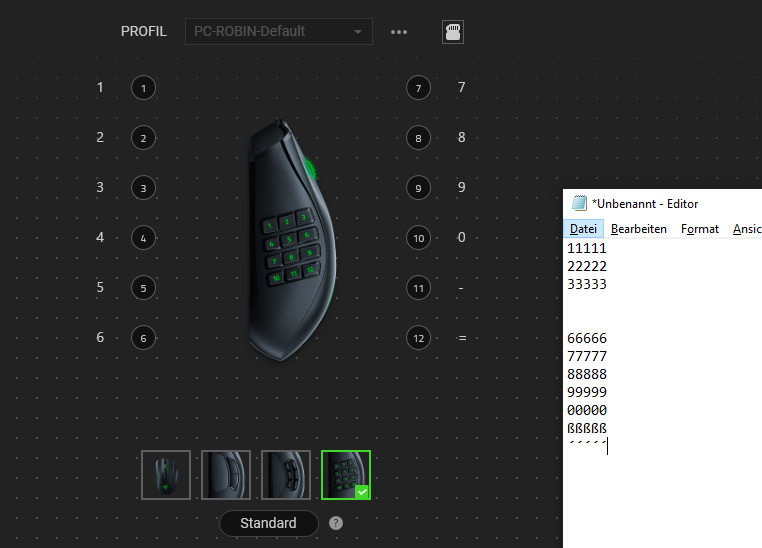
Task: Select the twelve-button side plate thumbnail
Action: 346,475
